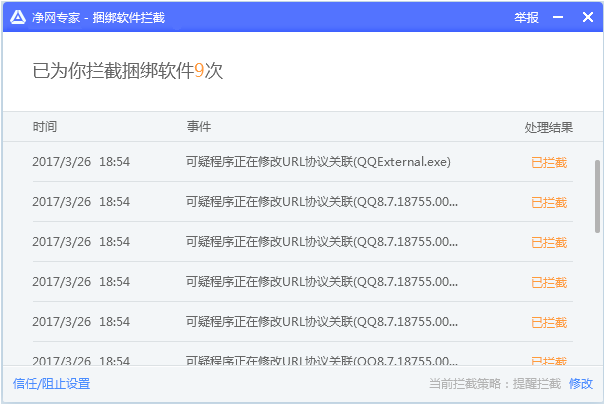Click the timestamp of the first log entry
The height and width of the screenshot is (404, 606).
tap(81, 161)
